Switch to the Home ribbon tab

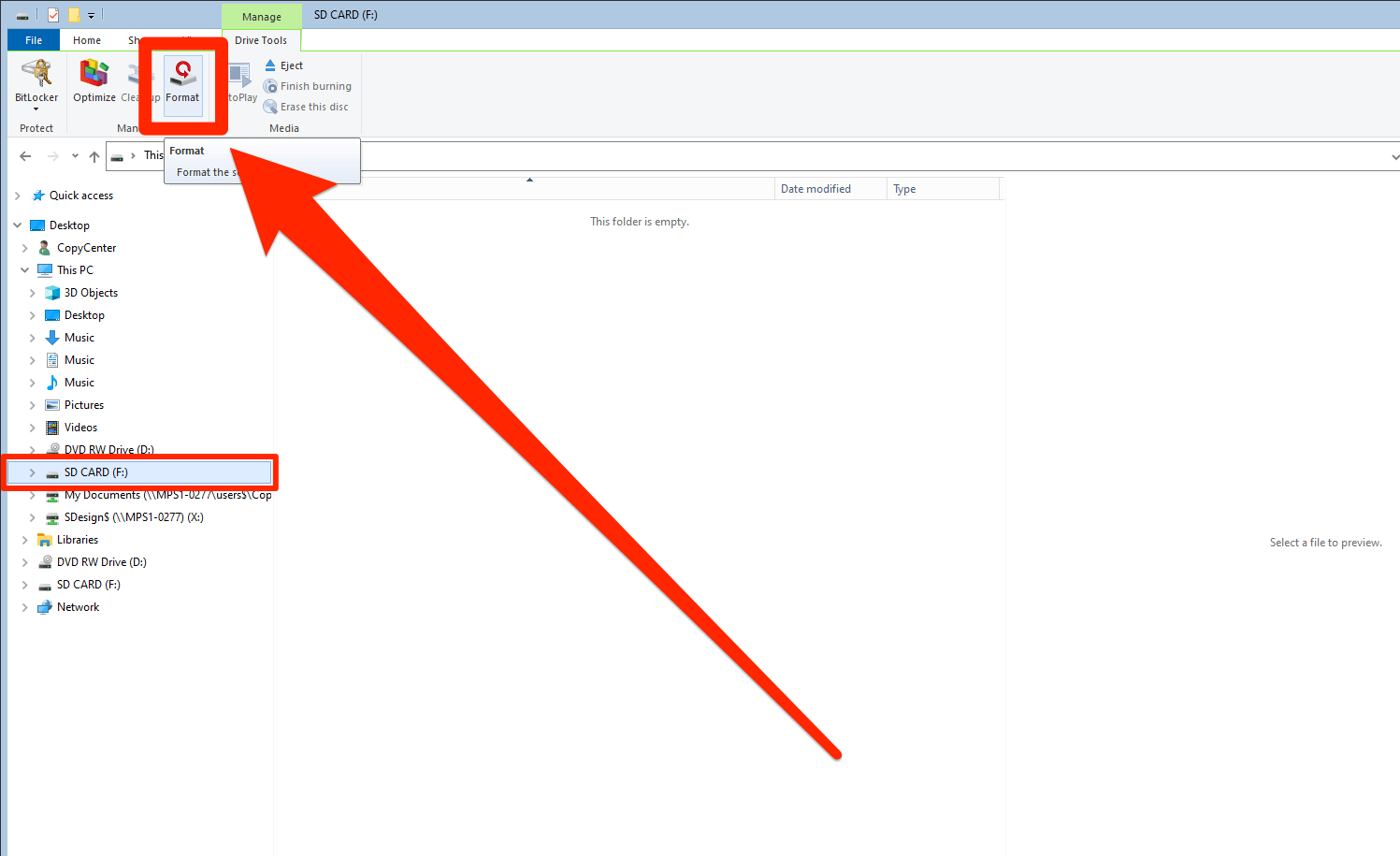pos(87,40)
